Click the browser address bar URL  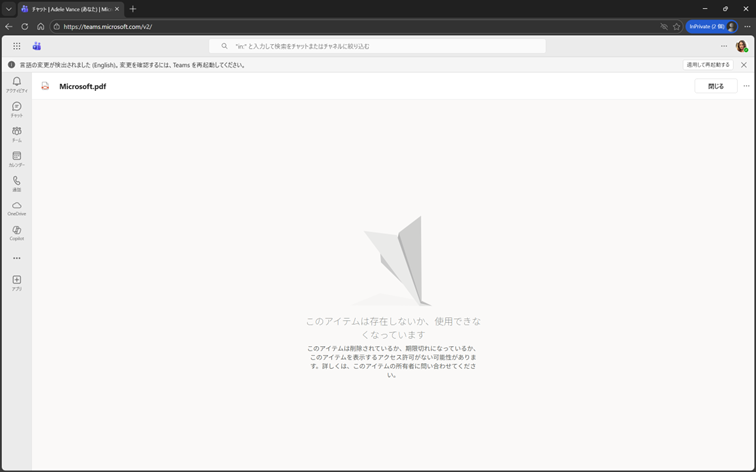(108, 27)
